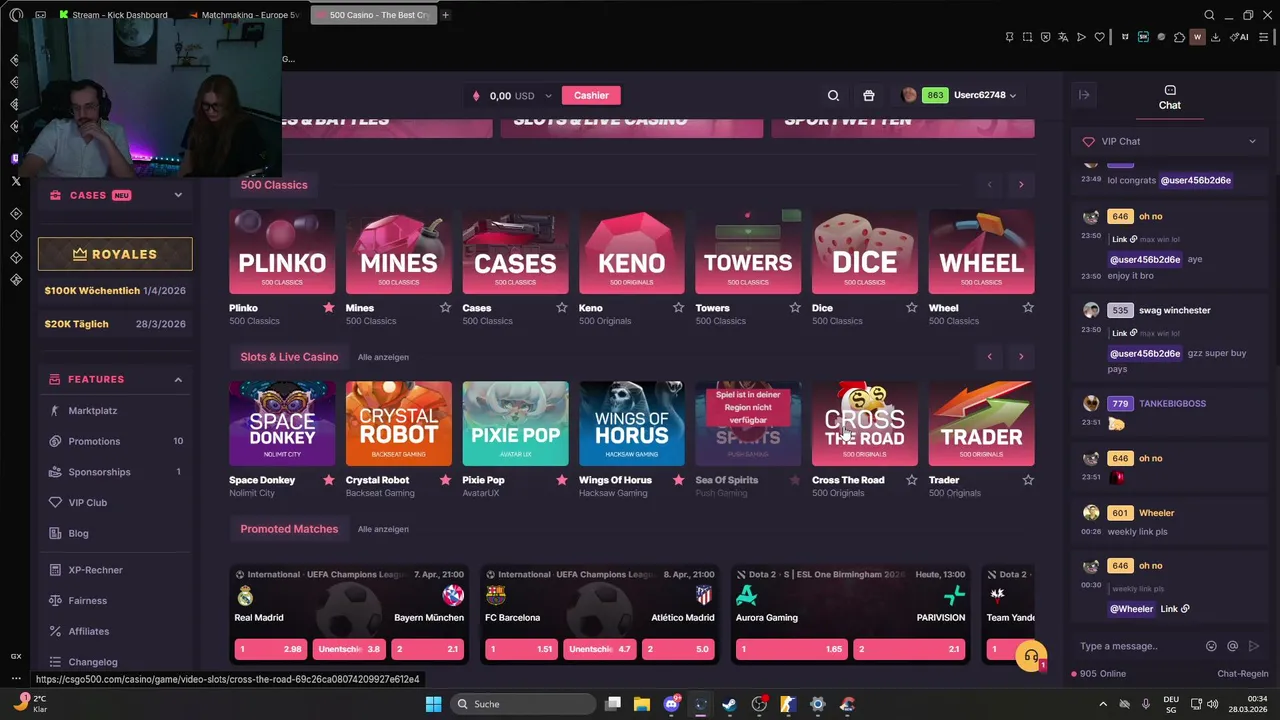Image resolution: width=1280 pixels, height=720 pixels.
Task: Open the Steam icon in Windows taskbar
Action: [729, 704]
